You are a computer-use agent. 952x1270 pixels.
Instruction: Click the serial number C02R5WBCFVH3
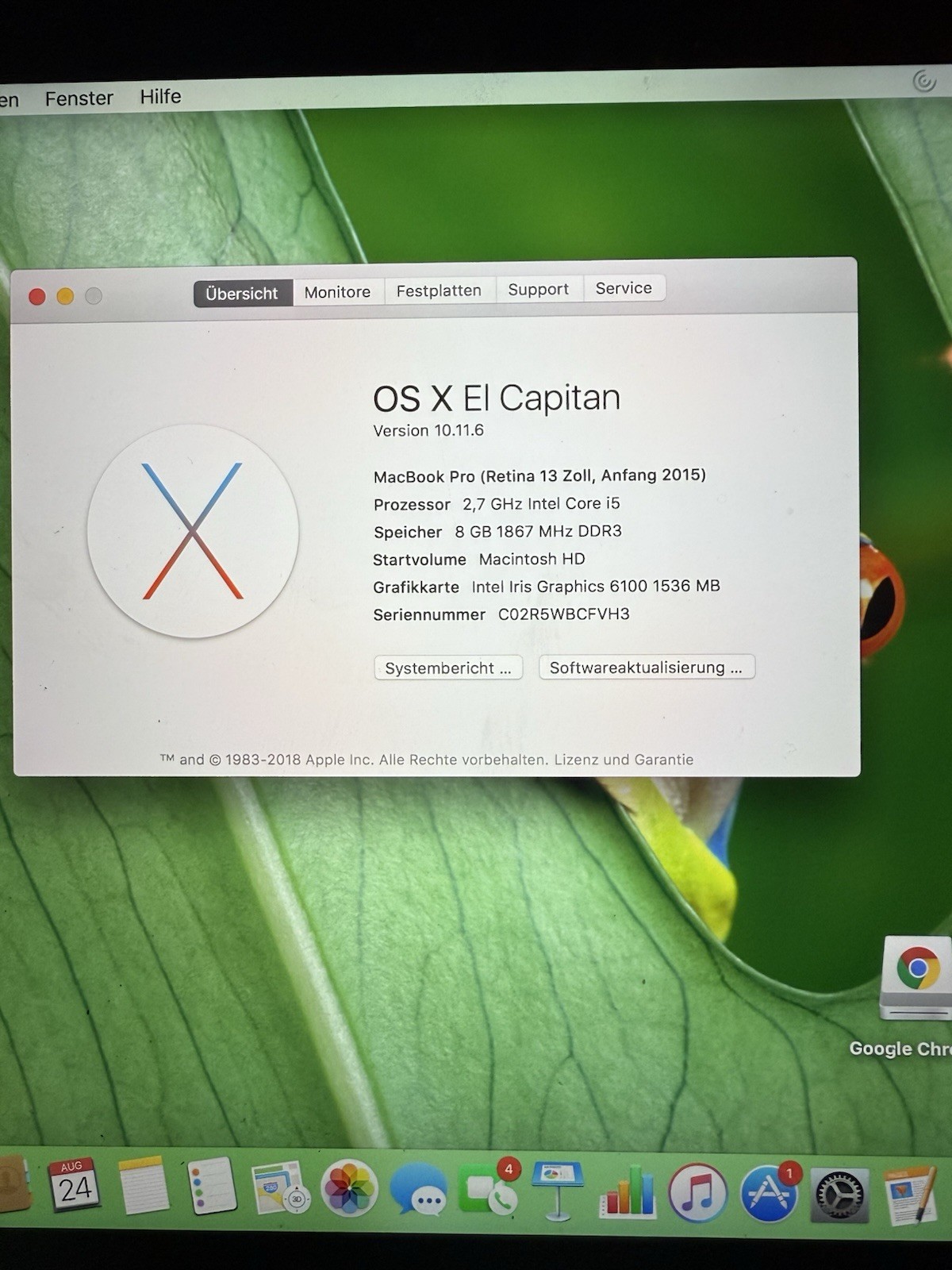click(x=564, y=614)
